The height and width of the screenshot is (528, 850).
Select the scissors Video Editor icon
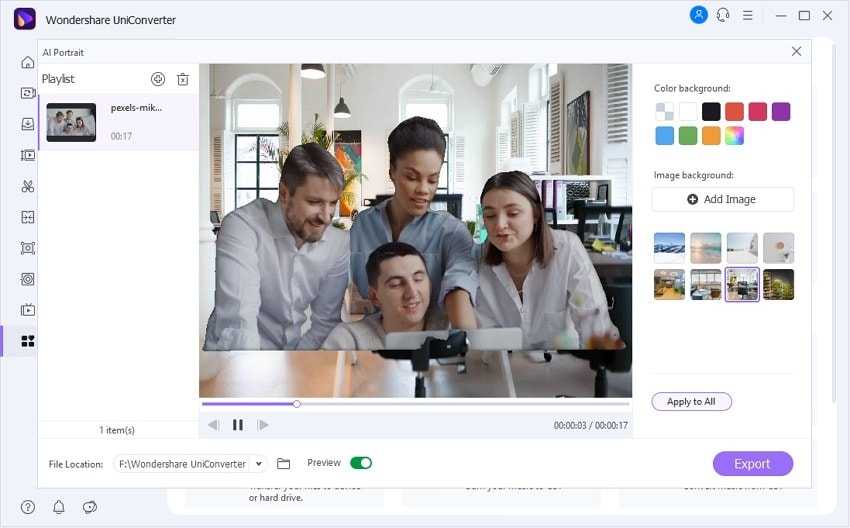click(28, 186)
